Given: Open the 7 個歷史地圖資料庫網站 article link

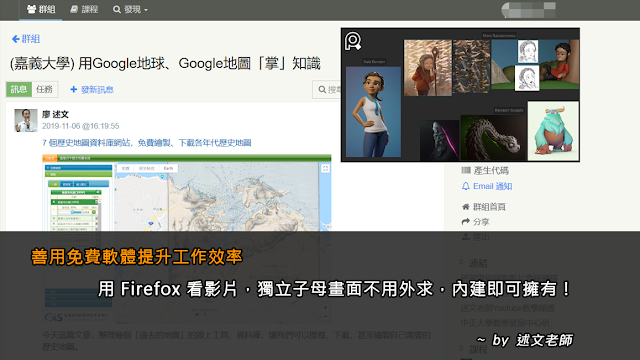Looking at the screenshot, I should pyautogui.click(x=147, y=142).
